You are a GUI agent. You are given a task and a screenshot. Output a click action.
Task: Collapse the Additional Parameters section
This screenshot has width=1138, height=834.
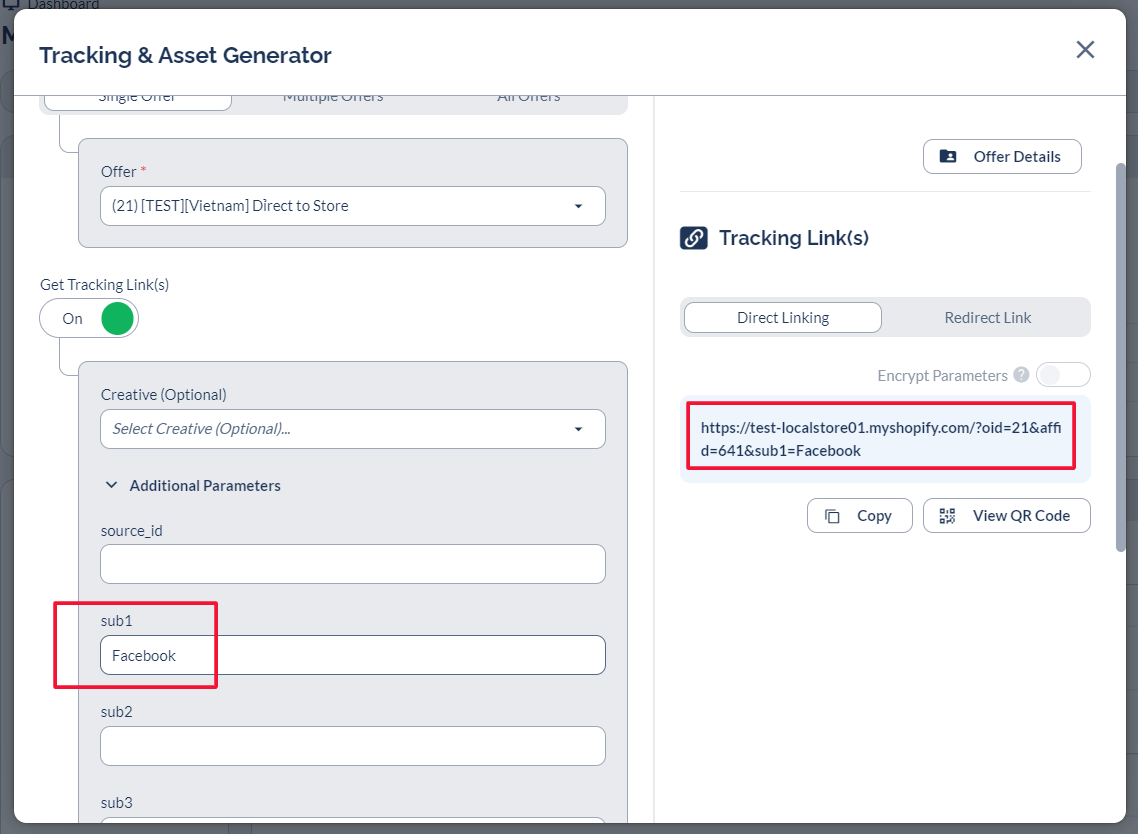tap(113, 486)
